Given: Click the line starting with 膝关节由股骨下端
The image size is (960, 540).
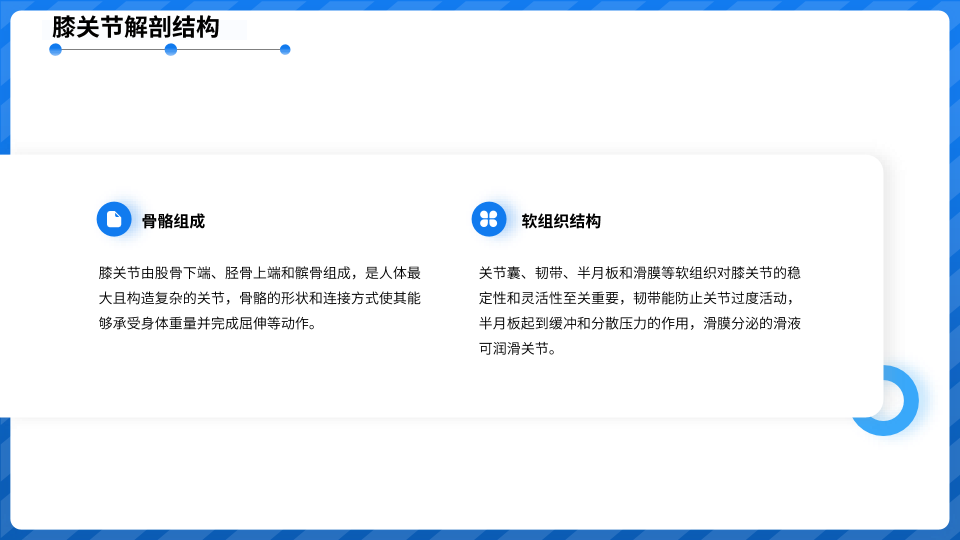Looking at the screenshot, I should (x=259, y=273).
